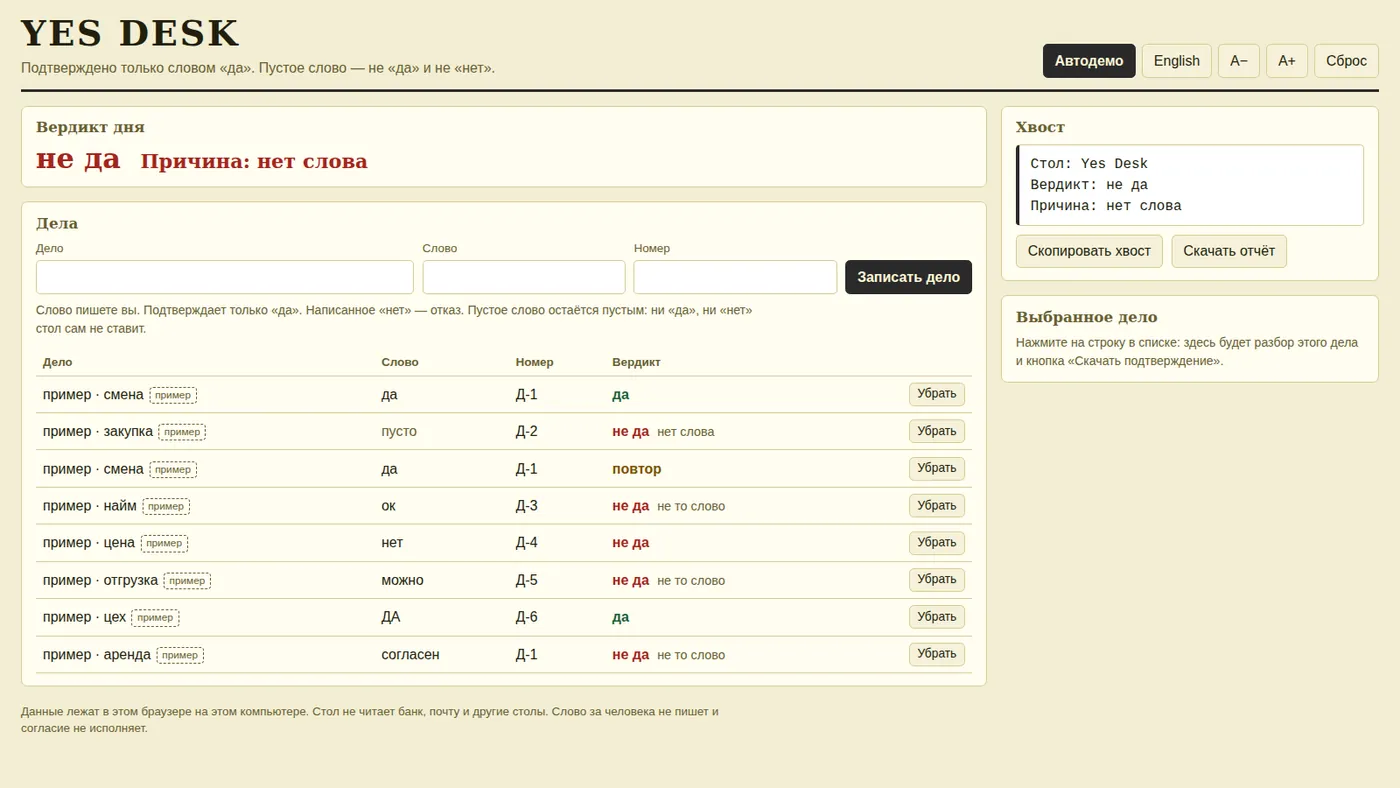Click the 'Причина: нет слова' line in Хвост box
Viewport: 1400px width, 788px height.
[x=1106, y=206]
